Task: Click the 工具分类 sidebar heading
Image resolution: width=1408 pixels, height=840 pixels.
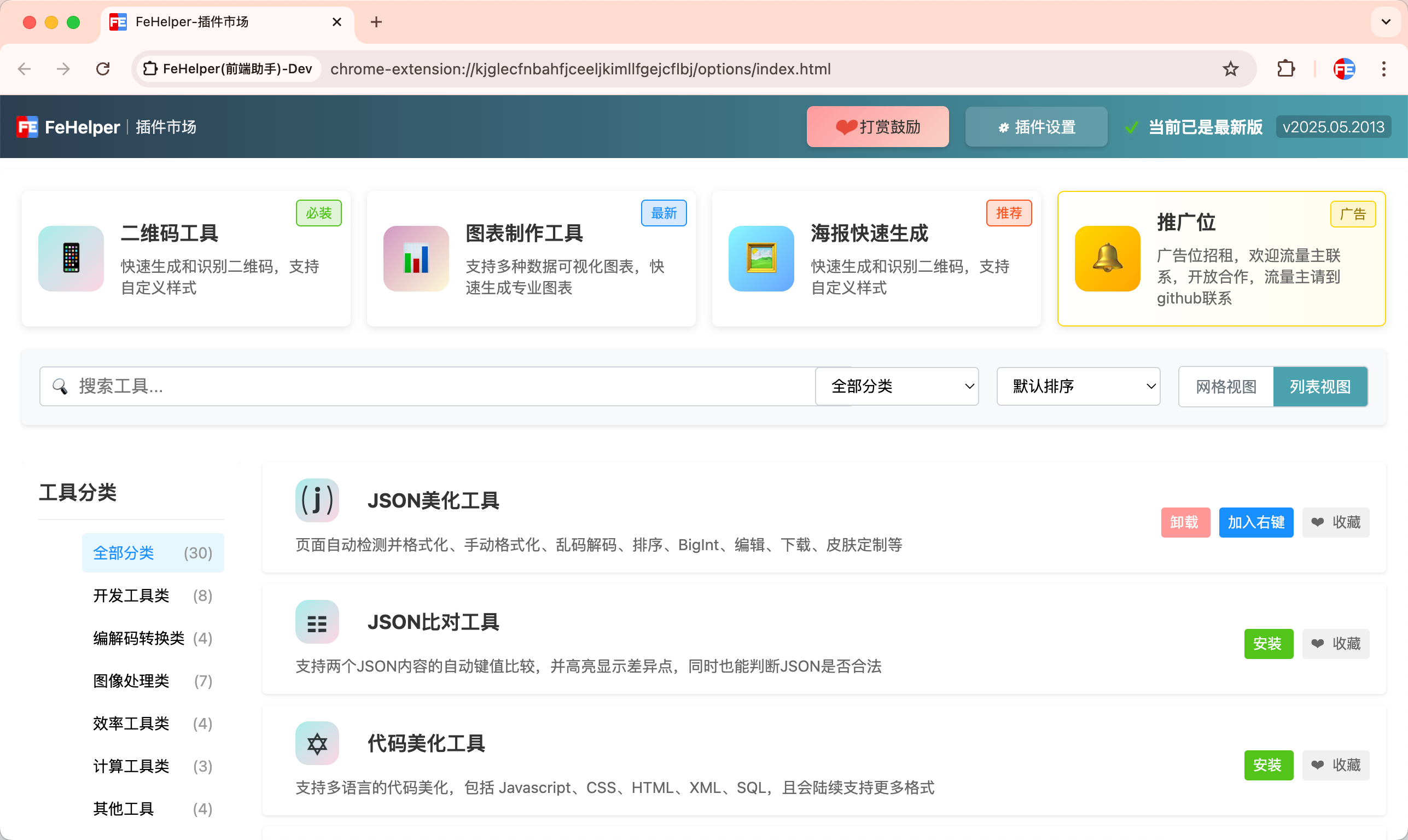Action: tap(78, 492)
